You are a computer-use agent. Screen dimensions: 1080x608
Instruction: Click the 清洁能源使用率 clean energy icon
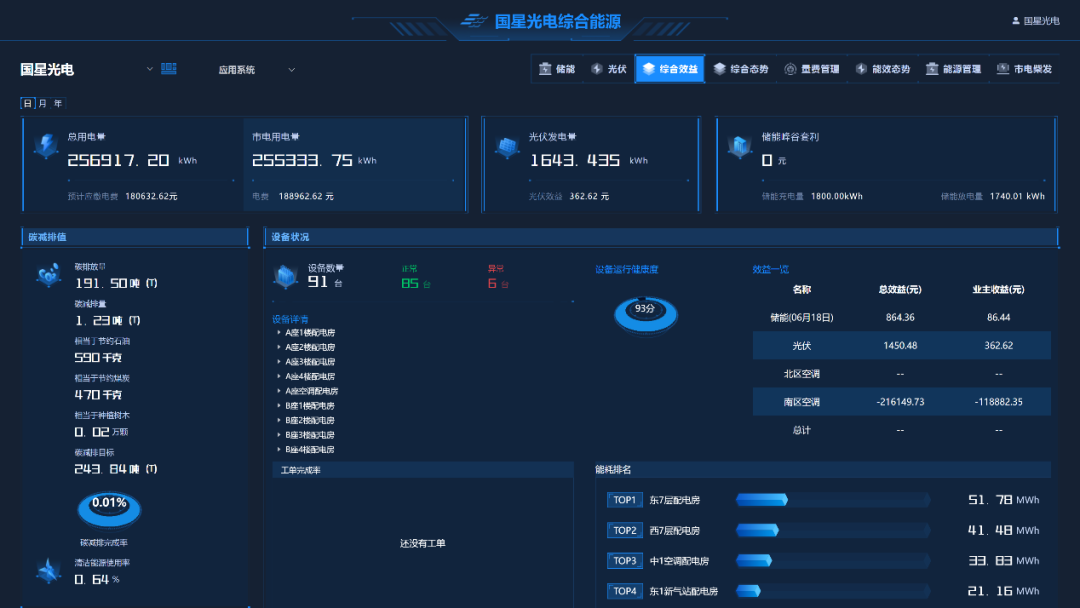click(x=48, y=570)
